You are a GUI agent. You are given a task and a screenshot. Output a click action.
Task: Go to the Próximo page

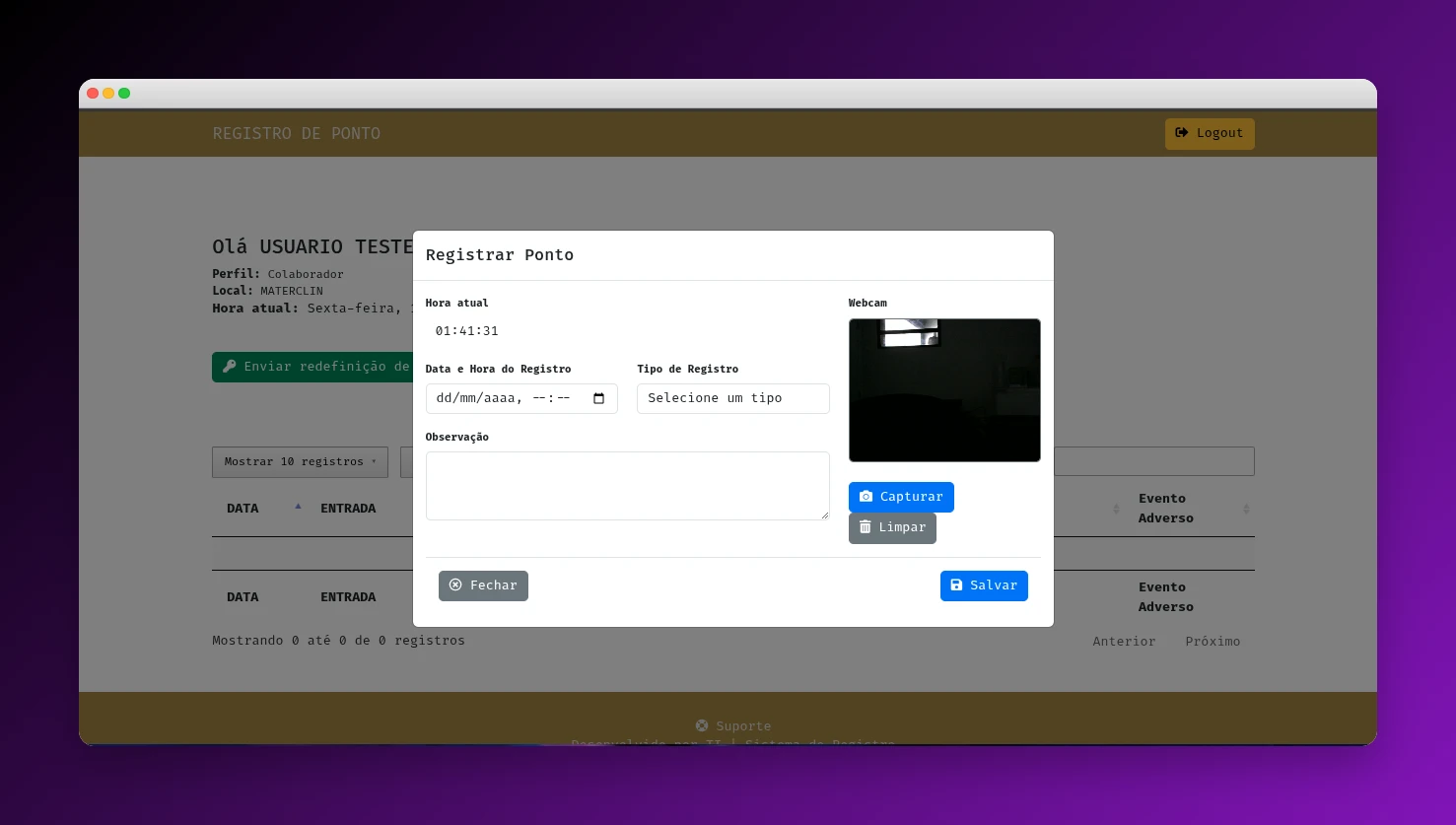tap(1213, 642)
